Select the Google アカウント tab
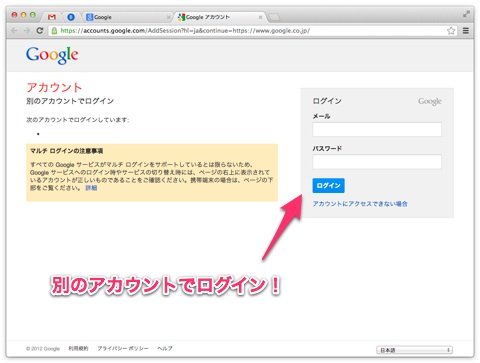480x363 pixels. pos(220,17)
